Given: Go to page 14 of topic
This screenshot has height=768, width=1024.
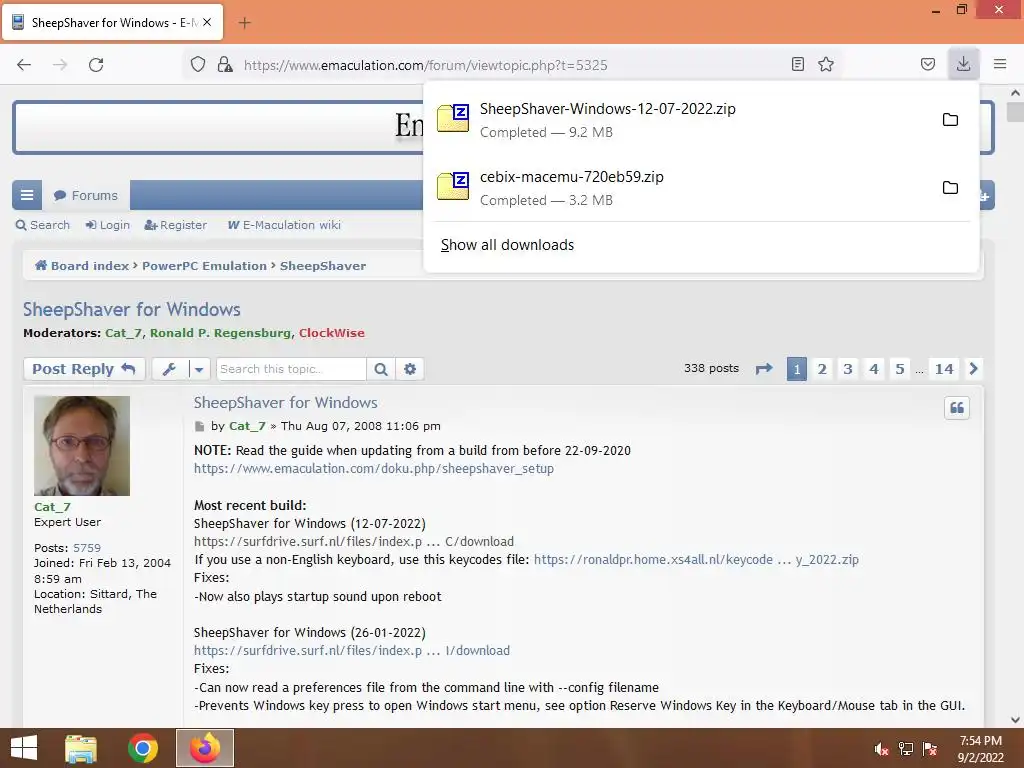Looking at the screenshot, I should coord(944,369).
